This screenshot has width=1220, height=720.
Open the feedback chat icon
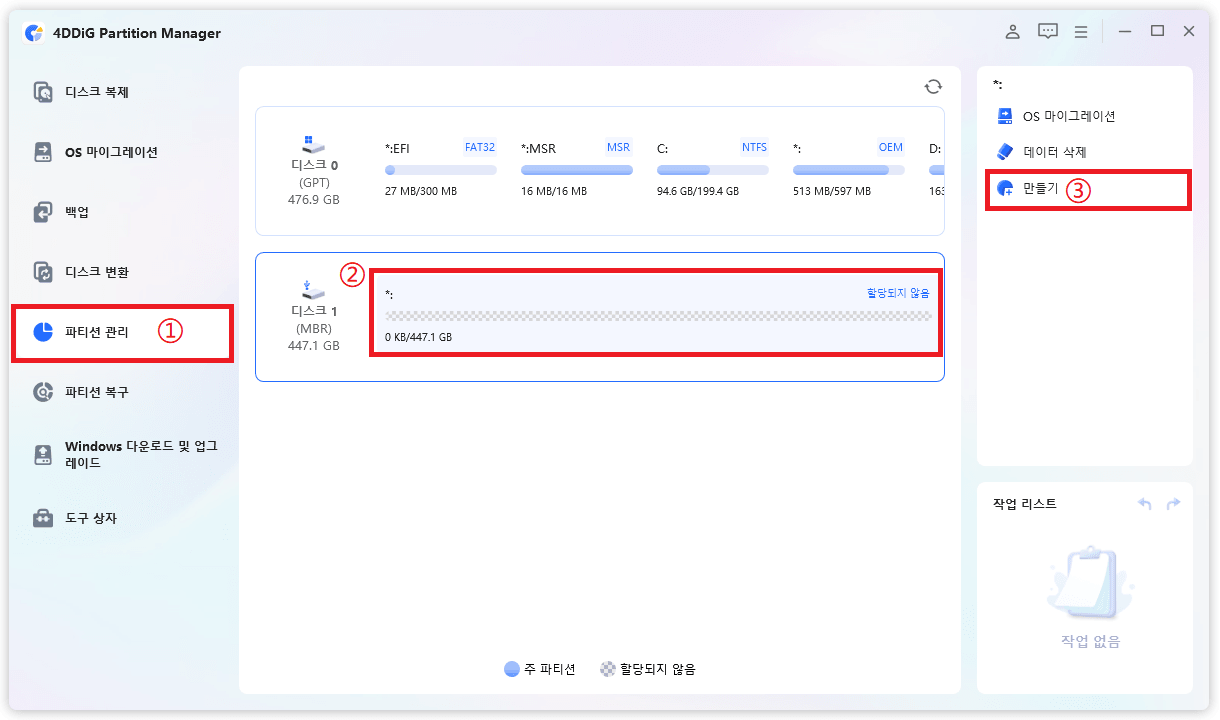(x=1047, y=32)
